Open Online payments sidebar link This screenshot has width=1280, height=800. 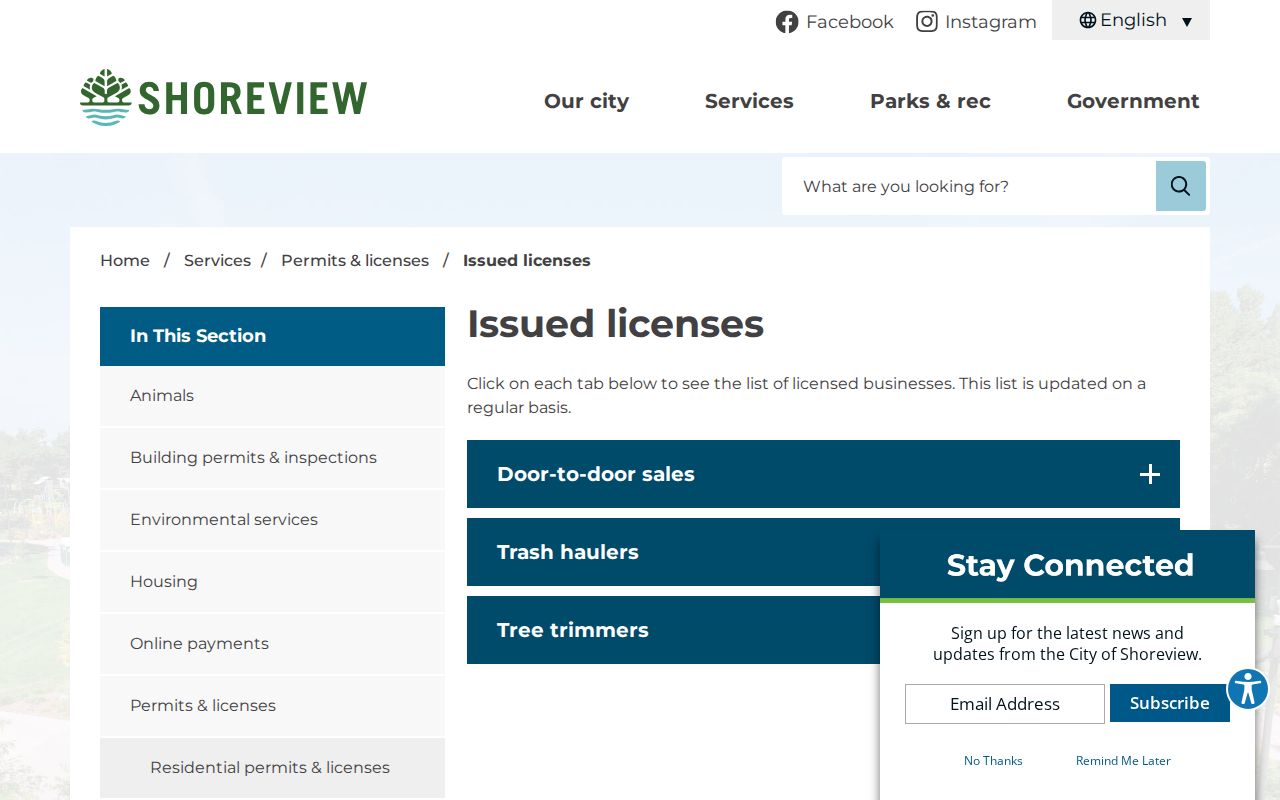click(272, 644)
